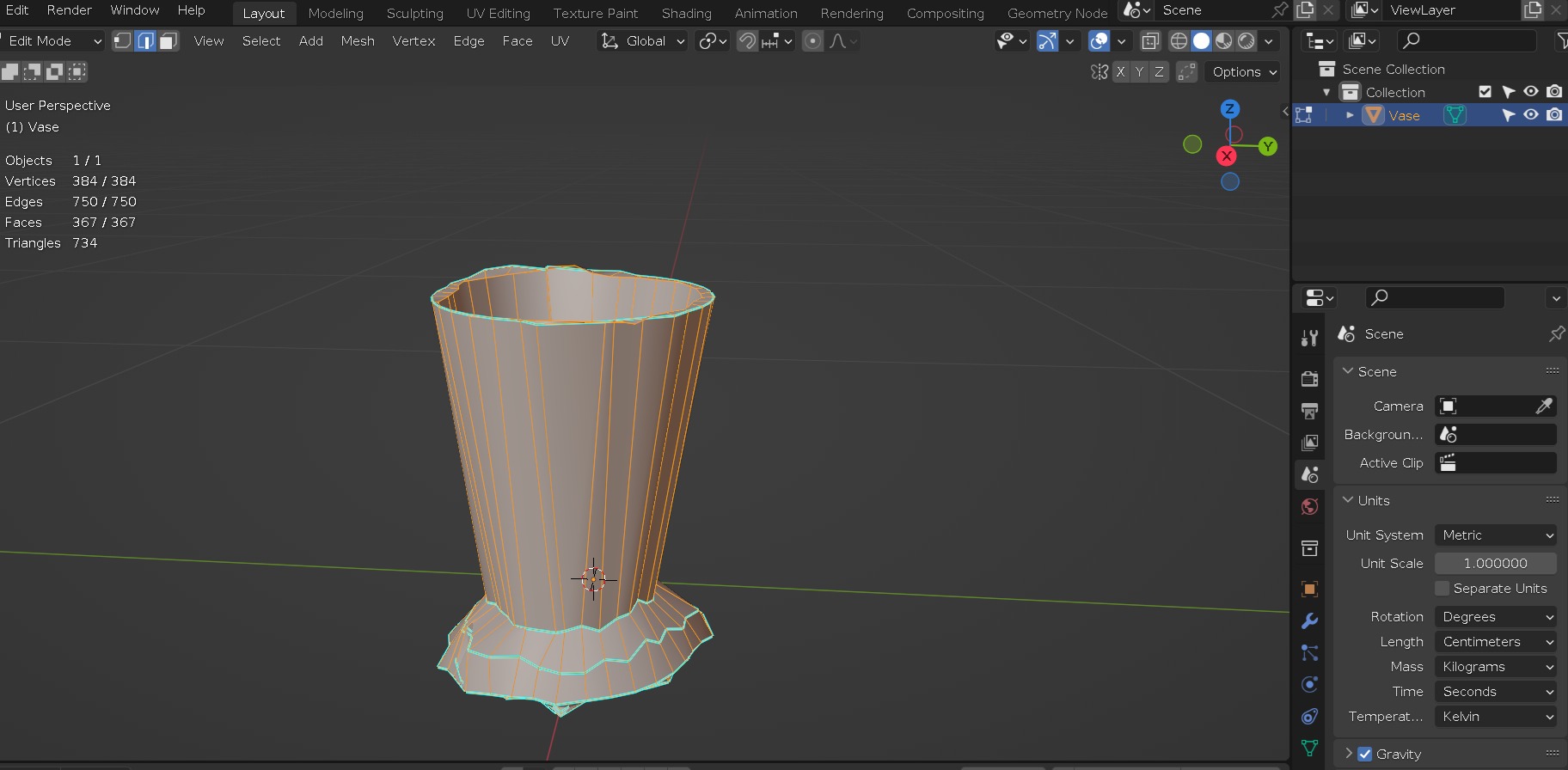Viewport: 1568px width, 770px height.
Task: Open Object properties tab
Action: pyautogui.click(x=1309, y=590)
